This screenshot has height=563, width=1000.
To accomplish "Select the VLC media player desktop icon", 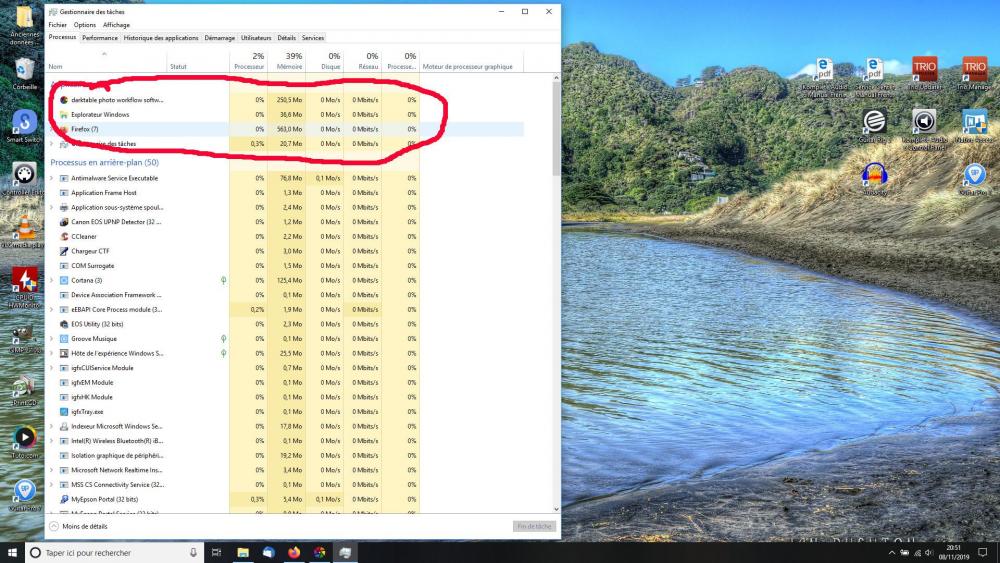I will [x=24, y=231].
